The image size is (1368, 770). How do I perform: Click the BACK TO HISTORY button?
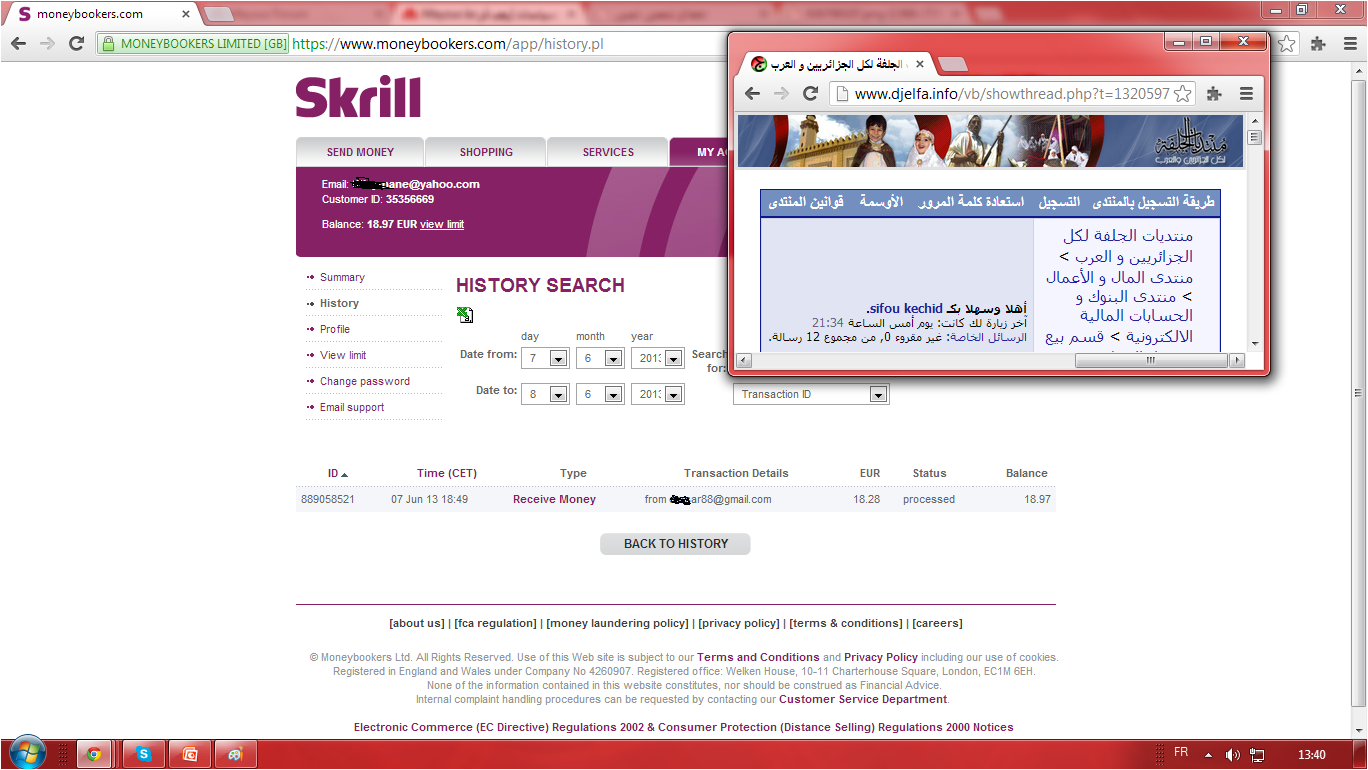(x=675, y=544)
